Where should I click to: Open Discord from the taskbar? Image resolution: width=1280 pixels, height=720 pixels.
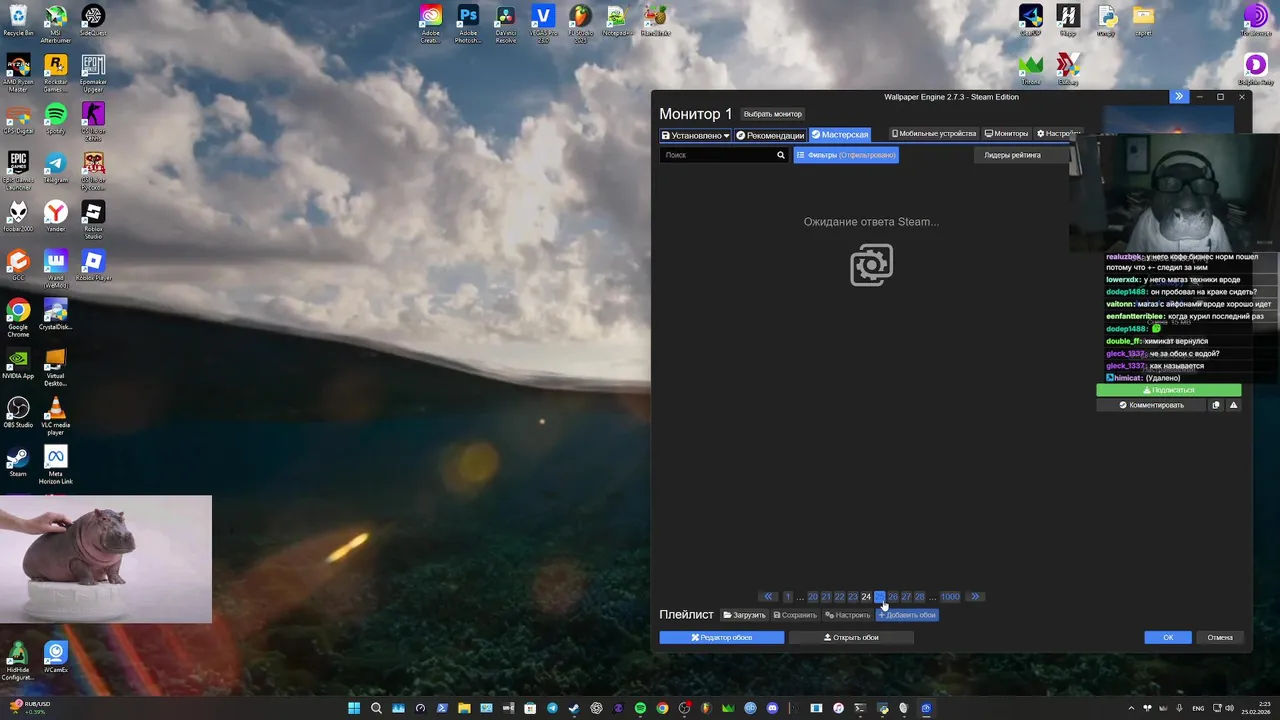click(x=772, y=708)
